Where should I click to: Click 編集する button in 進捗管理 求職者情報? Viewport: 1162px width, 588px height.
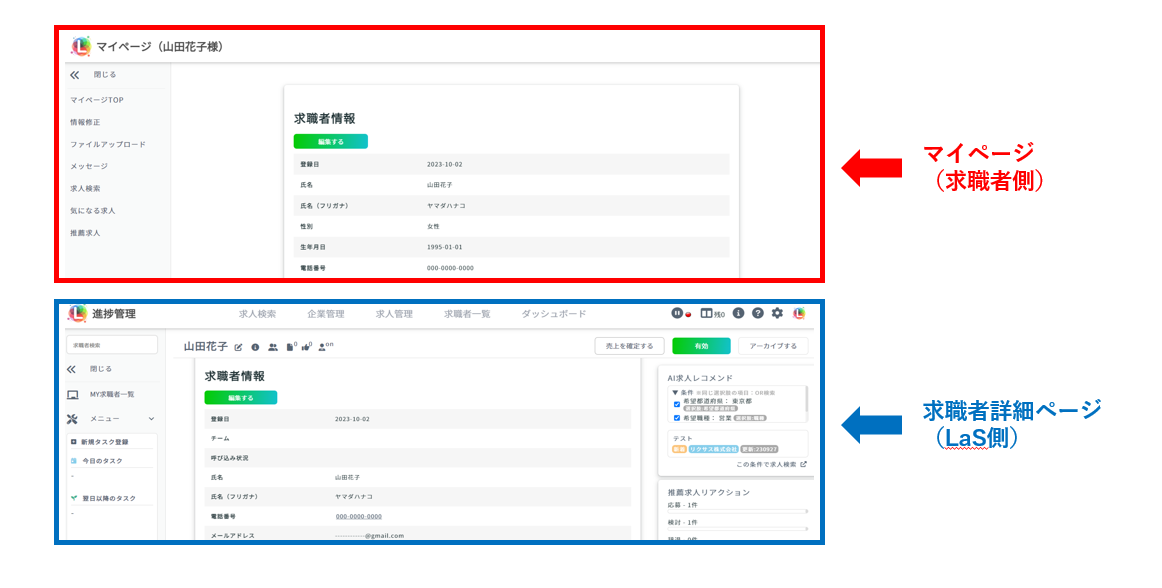click(x=241, y=398)
